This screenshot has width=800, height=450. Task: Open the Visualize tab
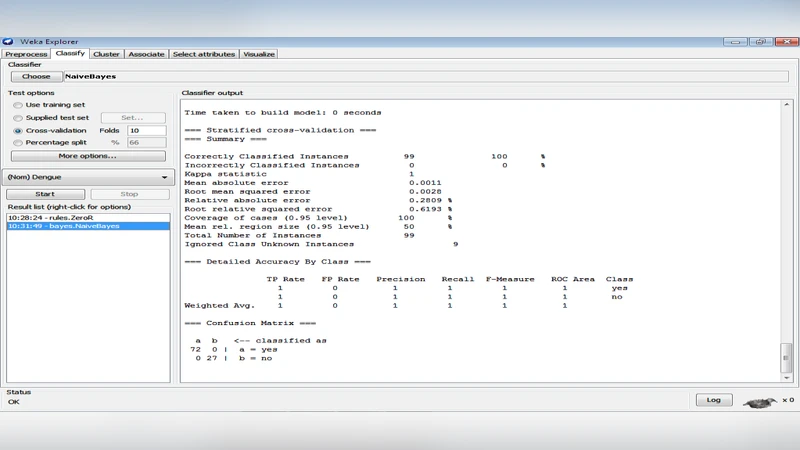tap(259, 54)
